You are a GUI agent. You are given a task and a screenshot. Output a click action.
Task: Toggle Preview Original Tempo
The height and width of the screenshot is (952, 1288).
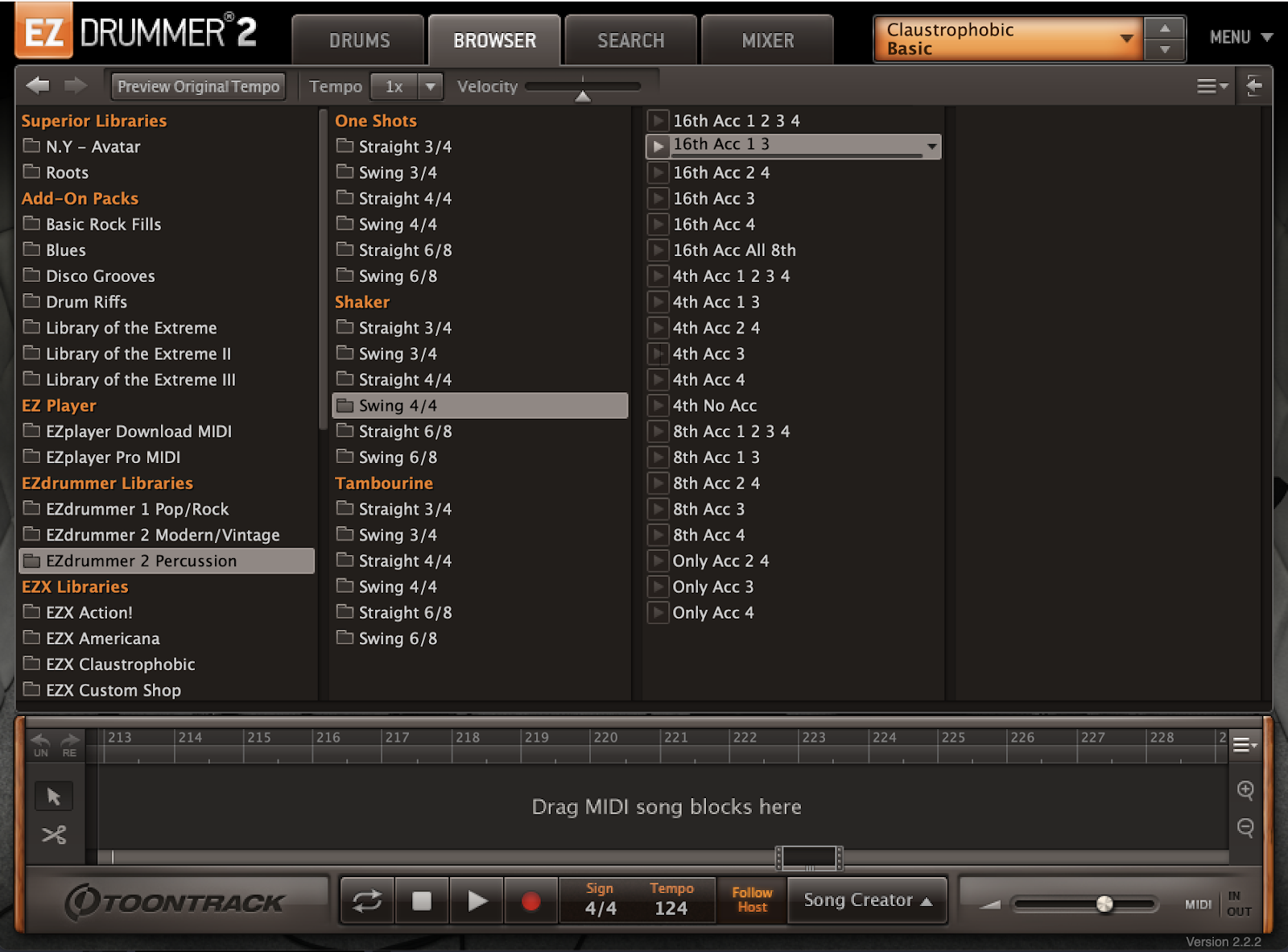[198, 86]
